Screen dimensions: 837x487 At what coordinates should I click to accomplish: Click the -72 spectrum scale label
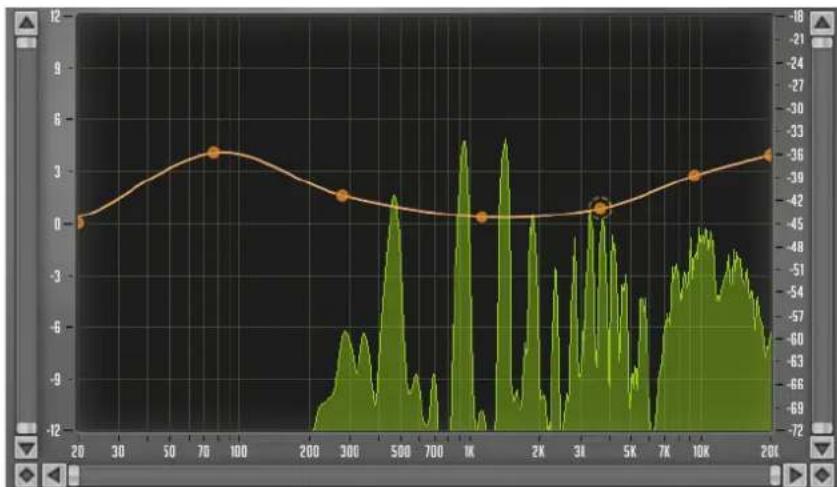click(795, 430)
